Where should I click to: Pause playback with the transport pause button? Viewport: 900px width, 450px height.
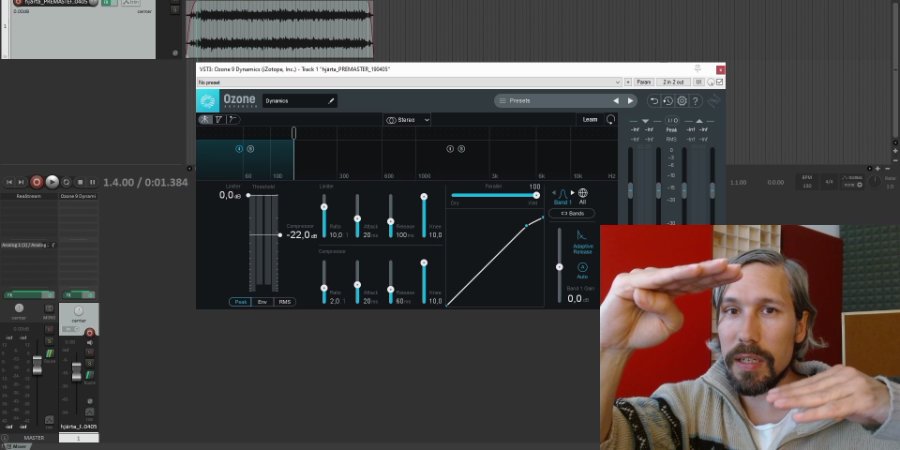coord(92,182)
